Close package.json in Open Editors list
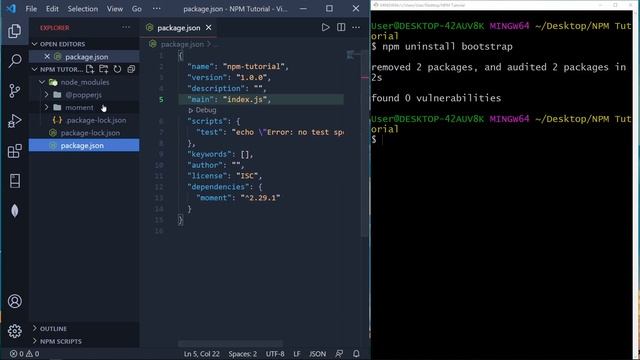The height and width of the screenshot is (360, 640). [x=47, y=57]
